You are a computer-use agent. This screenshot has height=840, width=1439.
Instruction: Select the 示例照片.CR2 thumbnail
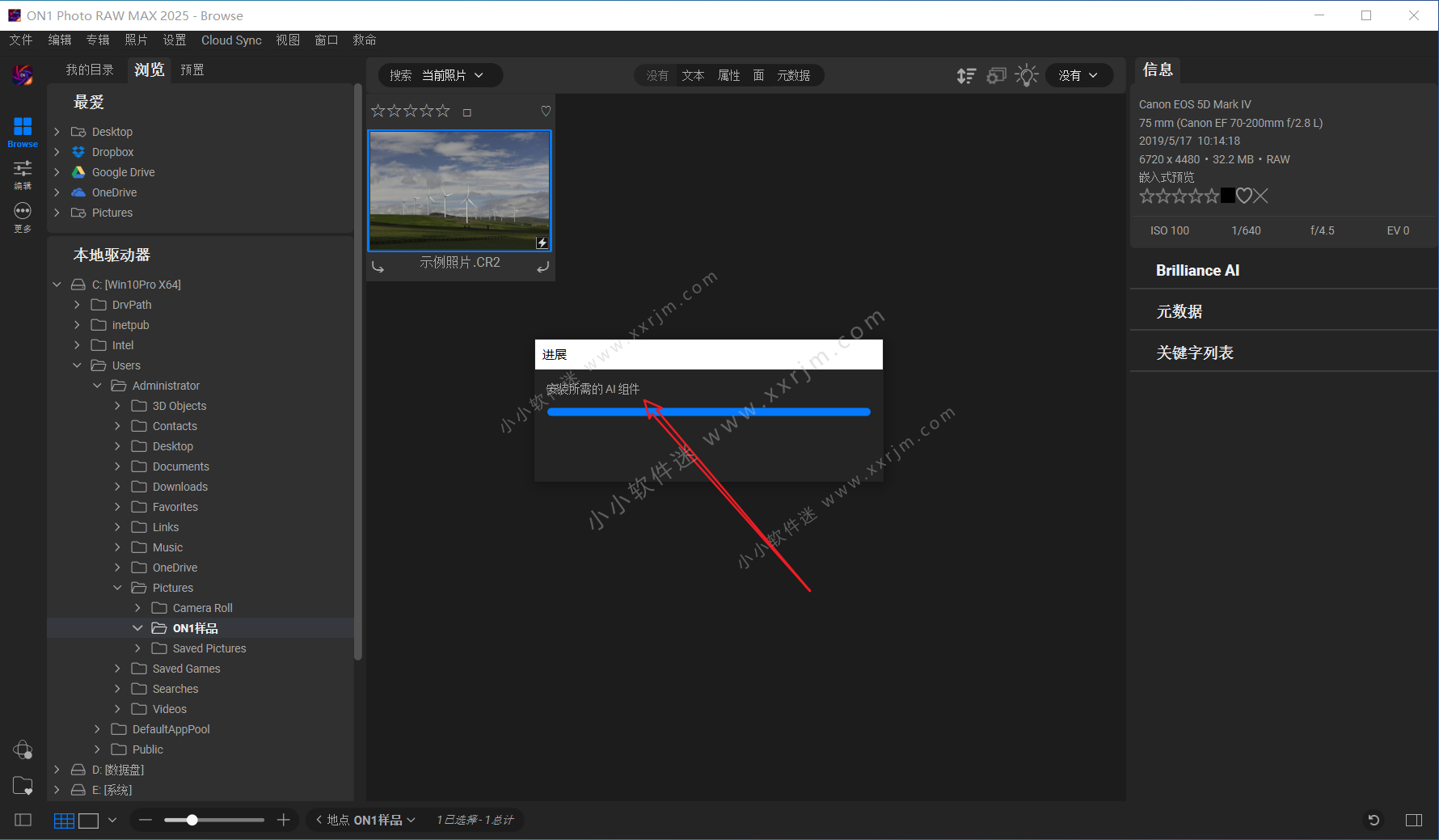[460, 191]
